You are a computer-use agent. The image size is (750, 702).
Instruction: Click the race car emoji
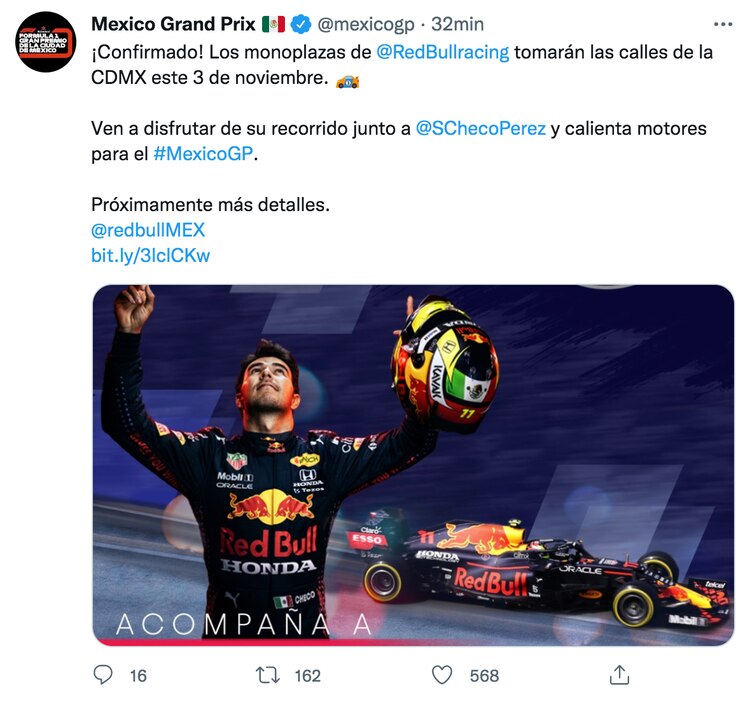click(348, 81)
